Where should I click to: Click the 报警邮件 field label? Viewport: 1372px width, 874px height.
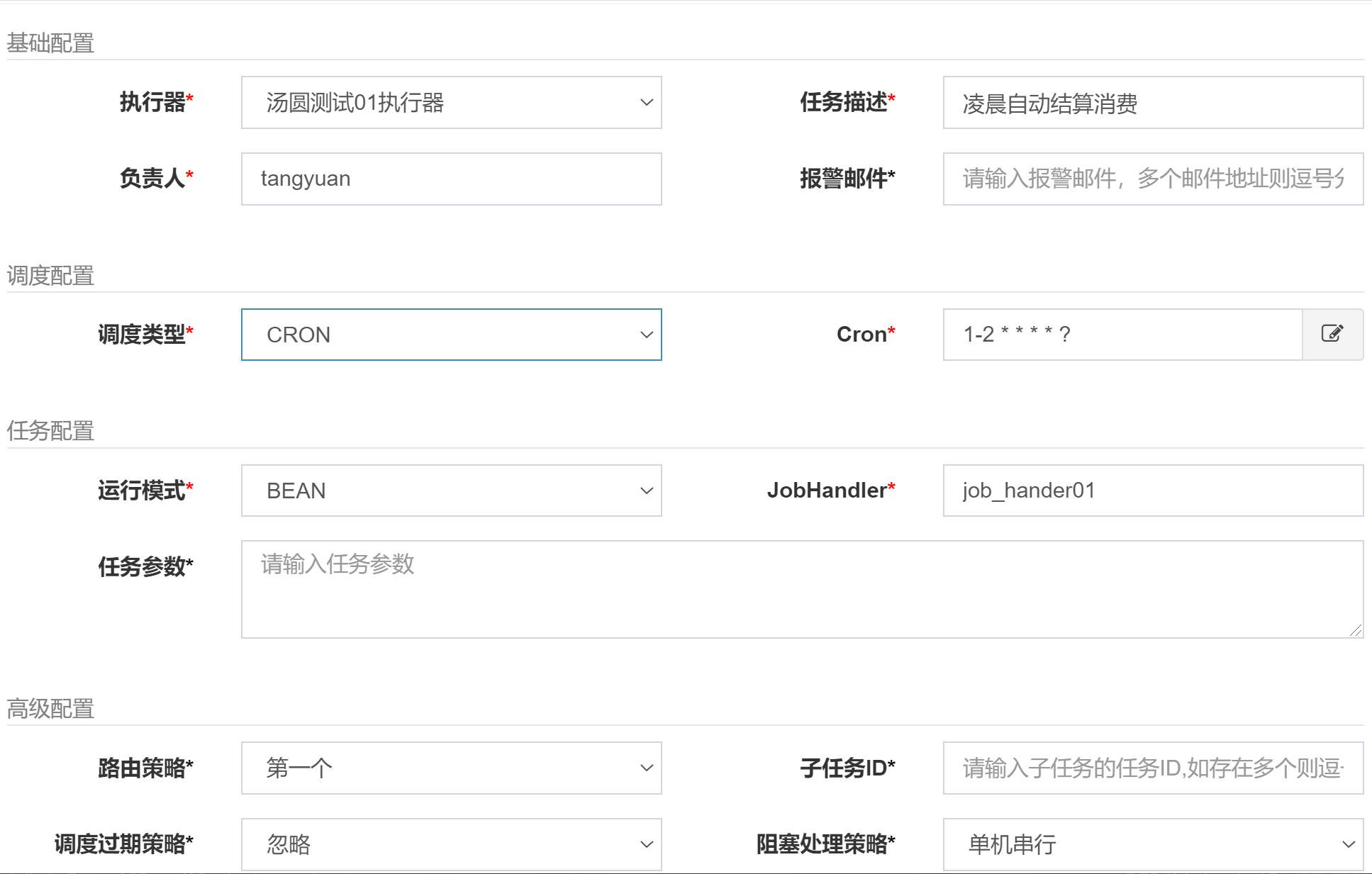click(848, 179)
